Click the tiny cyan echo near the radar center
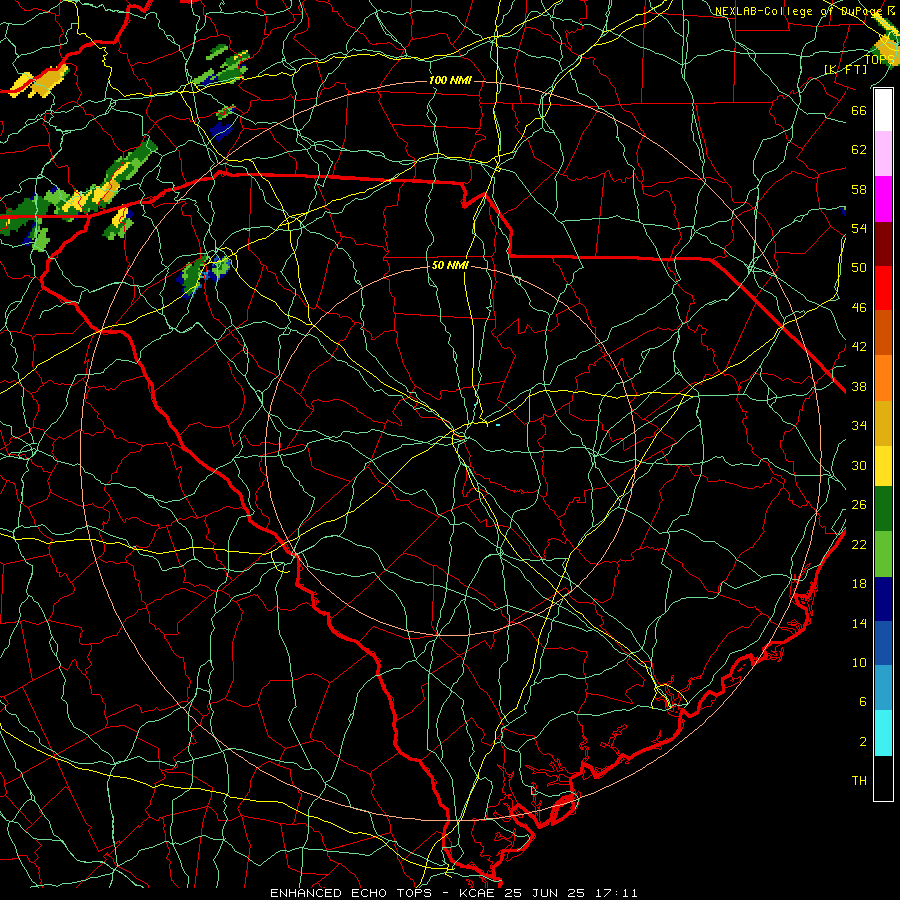Image resolution: width=900 pixels, height=900 pixels. pyautogui.click(x=498, y=425)
